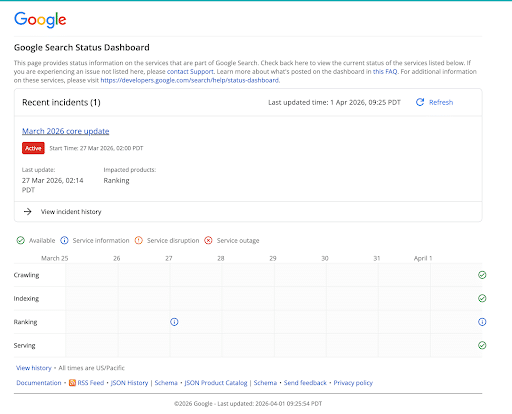Click the Google Search Status Dashboard title
The width and height of the screenshot is (512, 414).
(x=82, y=47)
